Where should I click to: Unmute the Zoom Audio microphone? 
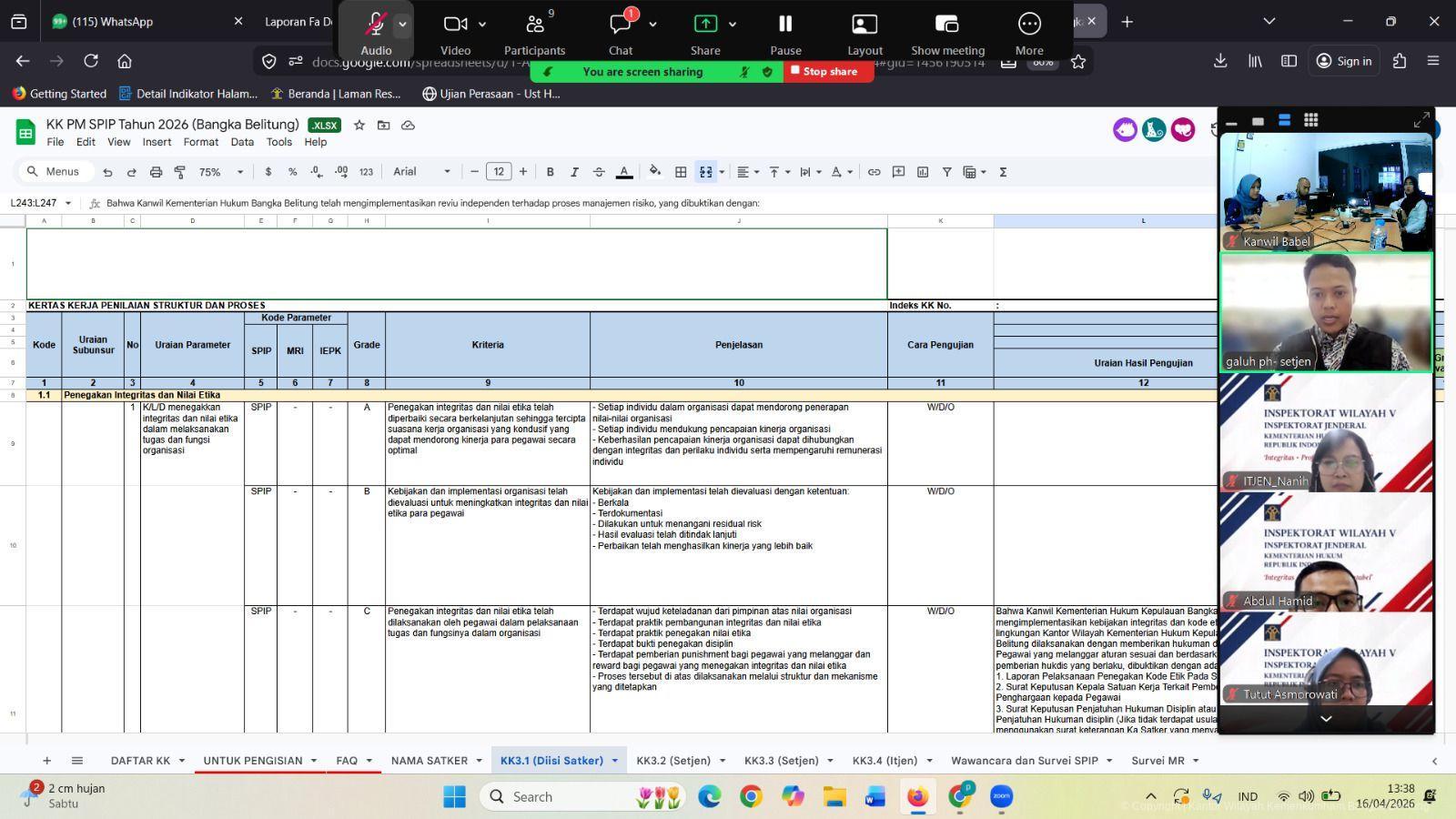coord(375,25)
